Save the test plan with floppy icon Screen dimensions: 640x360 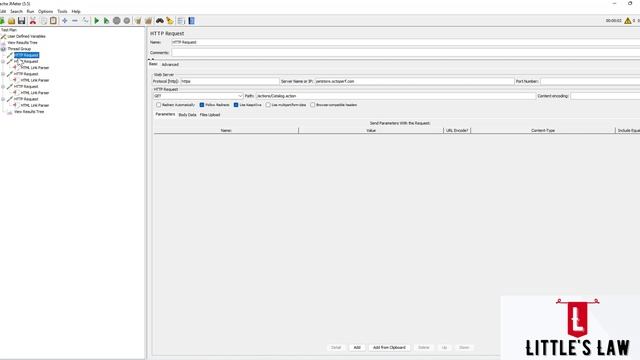pyautogui.click(x=22, y=21)
